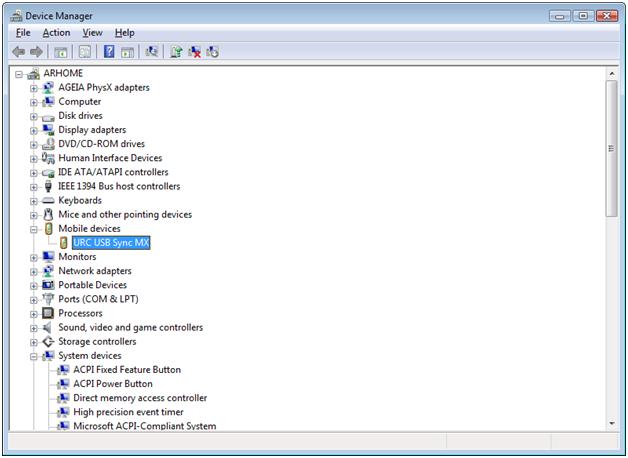Toggle the show/hide console tree toolbar icon
Viewport: 628px width, 458px height.
61,52
